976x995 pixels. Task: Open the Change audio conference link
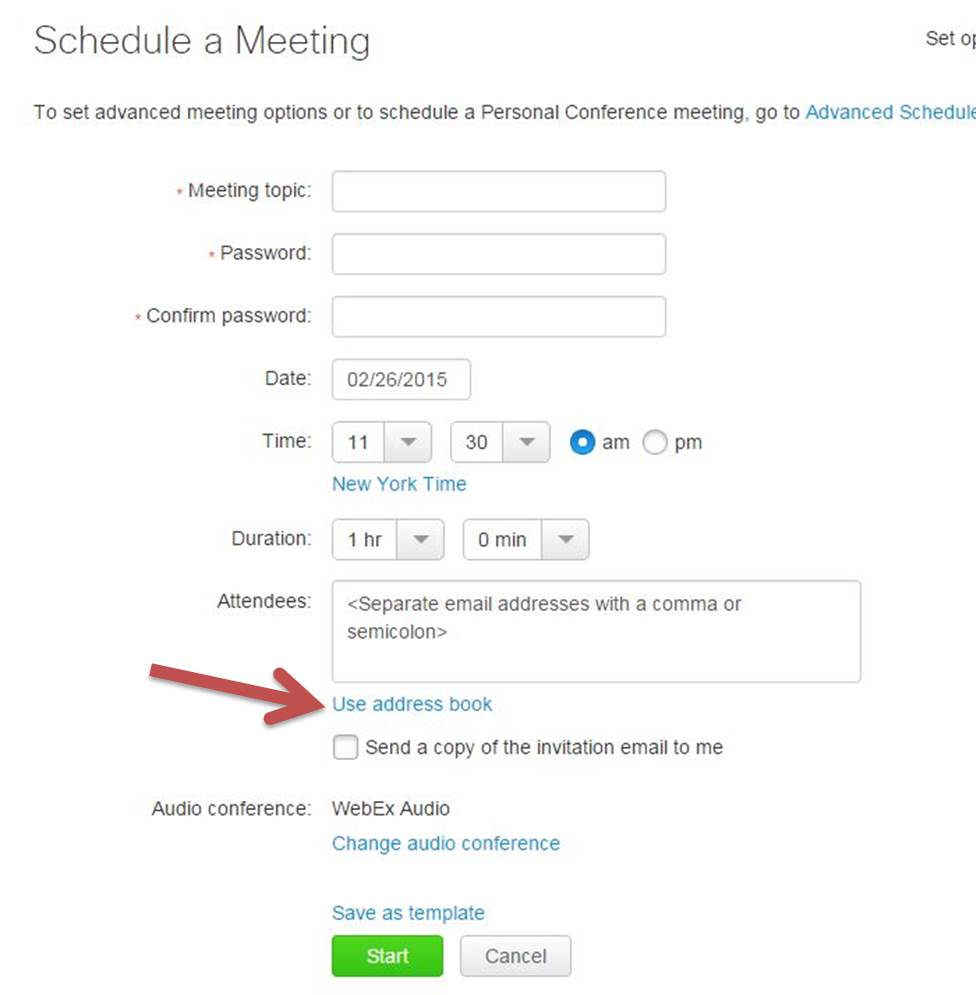coord(445,843)
